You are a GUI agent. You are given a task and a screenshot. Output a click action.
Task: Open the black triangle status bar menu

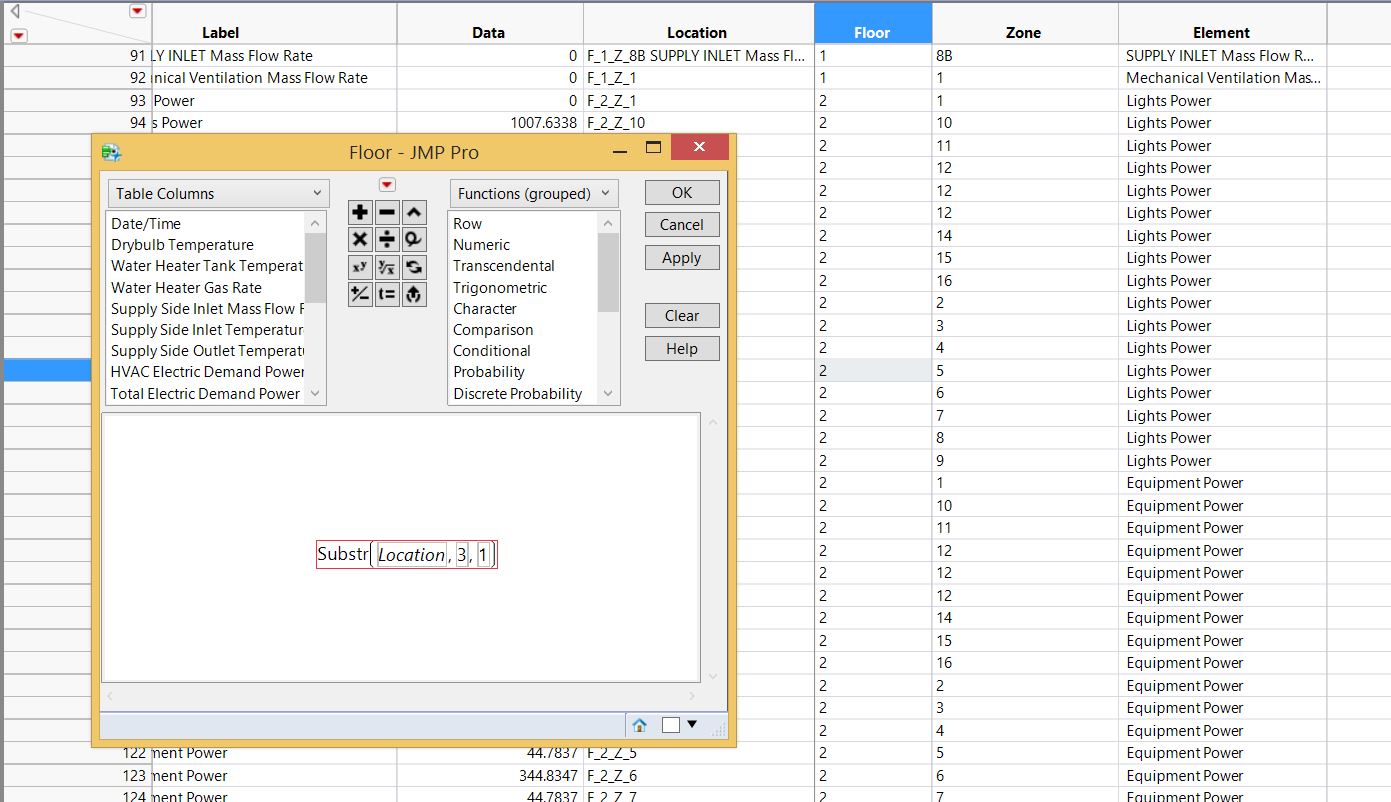pyautogui.click(x=692, y=724)
